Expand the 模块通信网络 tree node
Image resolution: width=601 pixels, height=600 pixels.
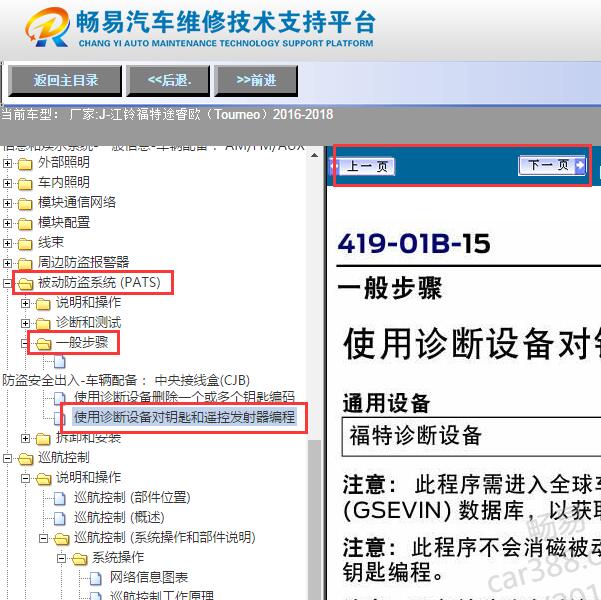[7, 203]
